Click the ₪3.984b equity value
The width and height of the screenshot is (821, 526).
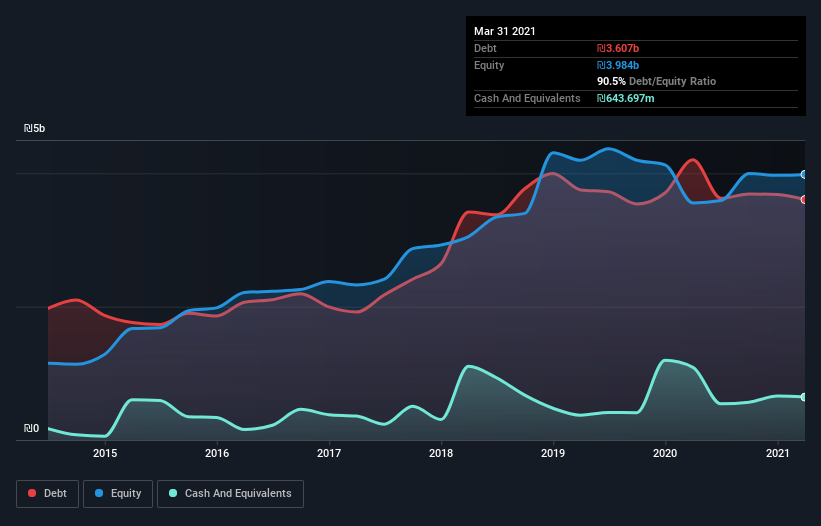coord(618,65)
